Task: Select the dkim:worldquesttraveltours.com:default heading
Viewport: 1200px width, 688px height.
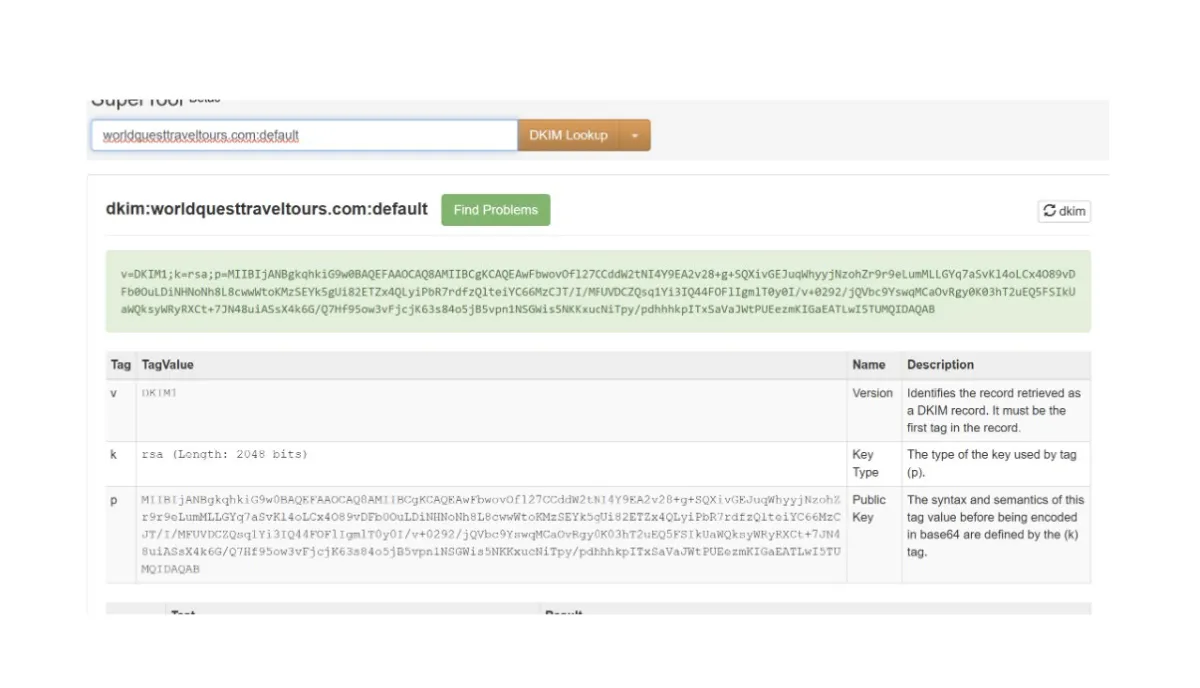Action: 267,209
